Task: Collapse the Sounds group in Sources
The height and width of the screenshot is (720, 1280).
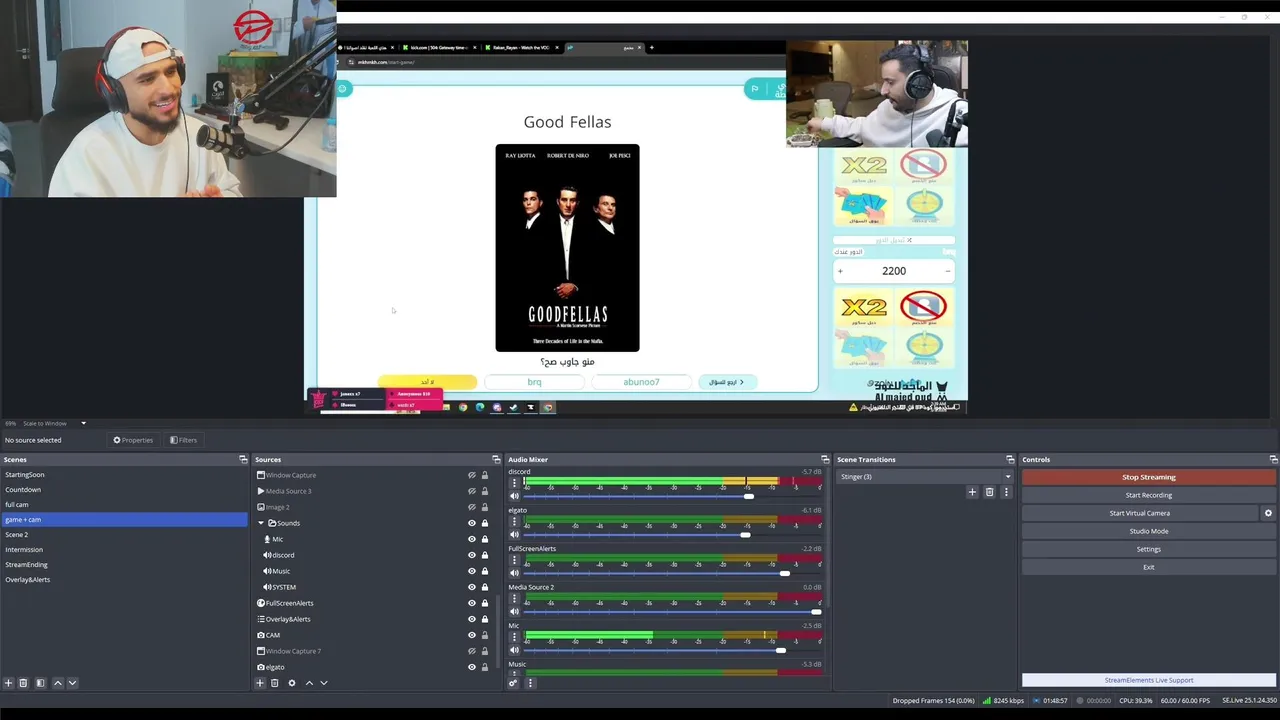Action: coord(261,523)
